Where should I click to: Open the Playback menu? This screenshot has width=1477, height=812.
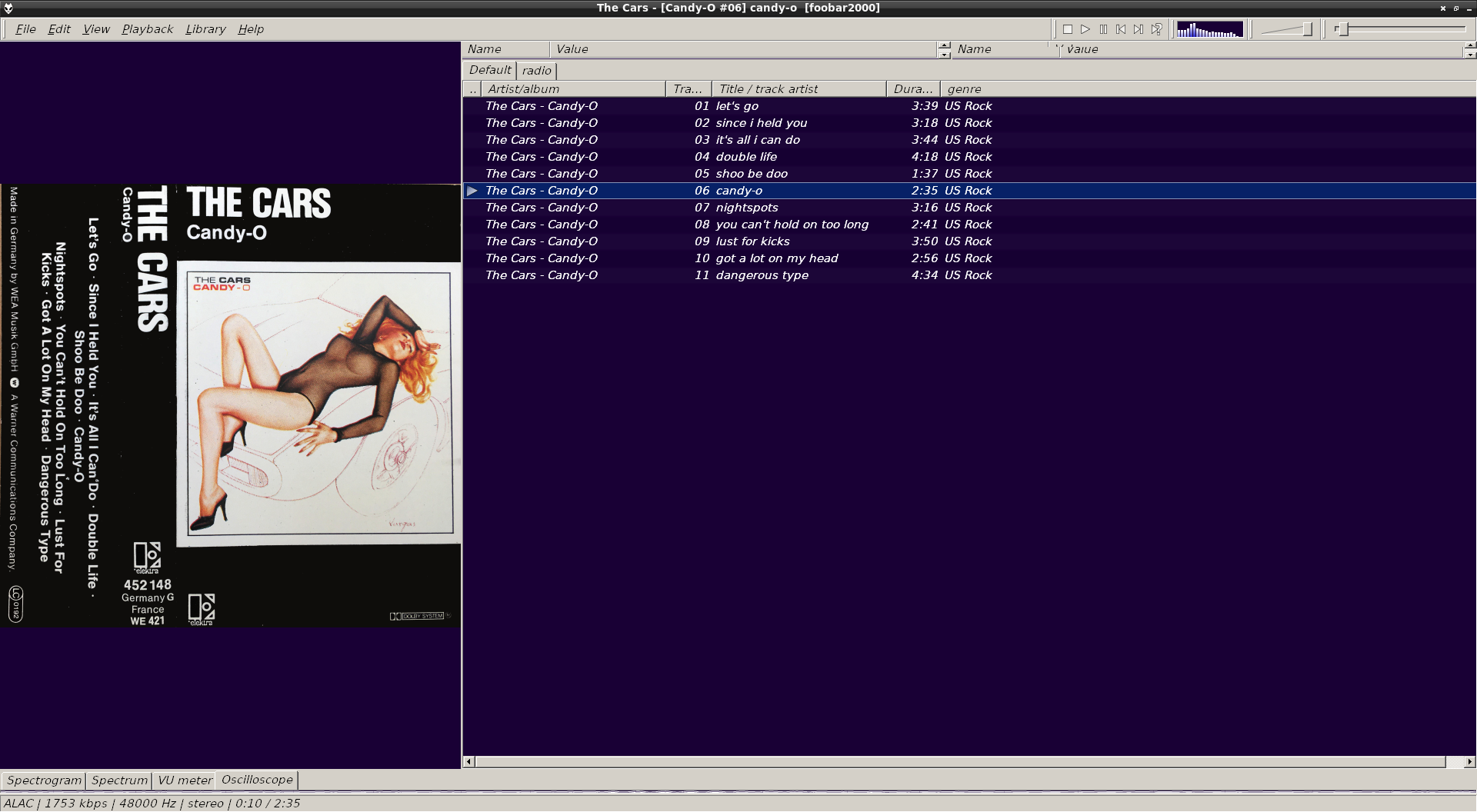(x=147, y=29)
